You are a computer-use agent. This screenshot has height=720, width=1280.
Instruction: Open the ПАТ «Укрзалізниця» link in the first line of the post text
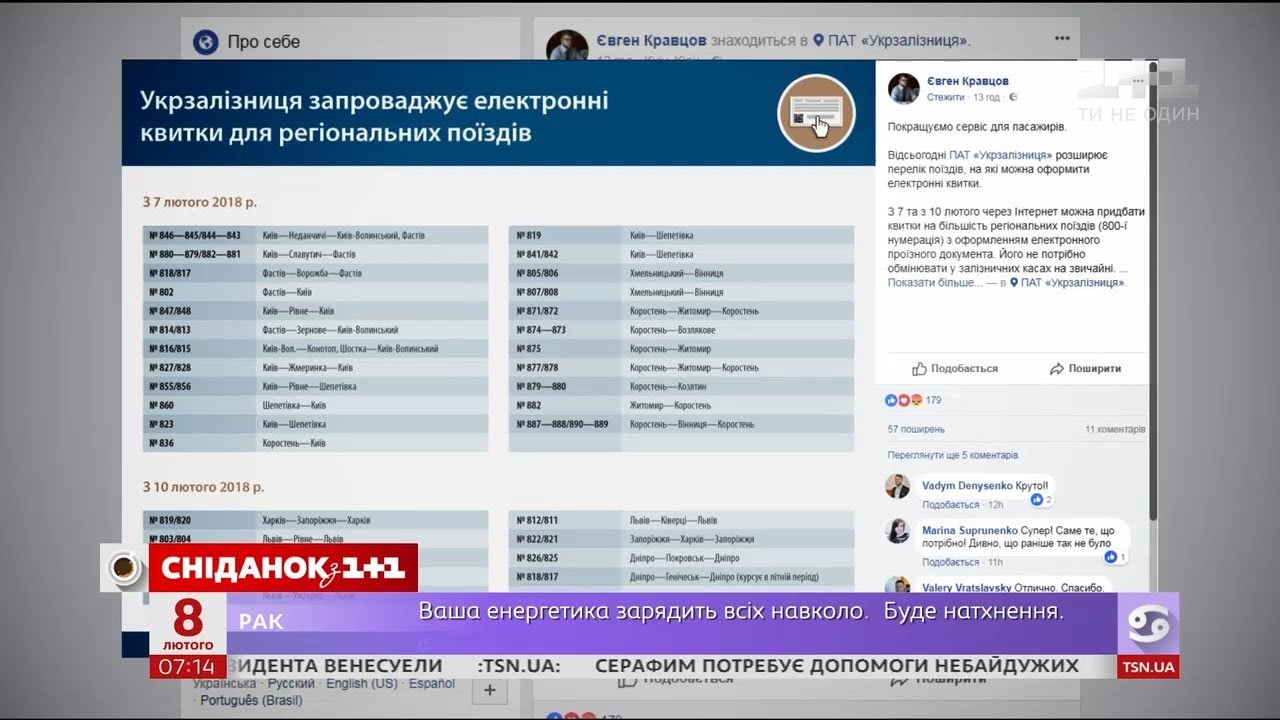point(1000,155)
